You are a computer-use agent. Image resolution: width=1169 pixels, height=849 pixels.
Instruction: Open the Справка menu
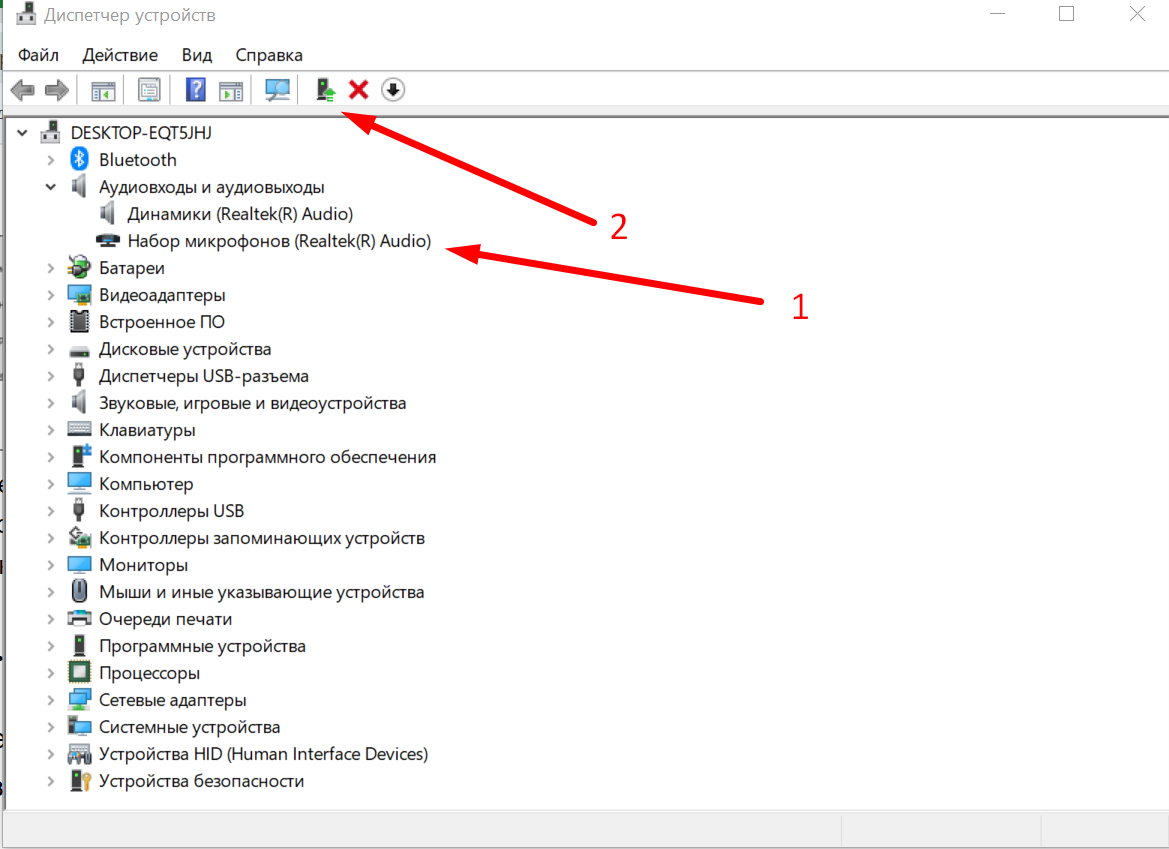pos(269,55)
